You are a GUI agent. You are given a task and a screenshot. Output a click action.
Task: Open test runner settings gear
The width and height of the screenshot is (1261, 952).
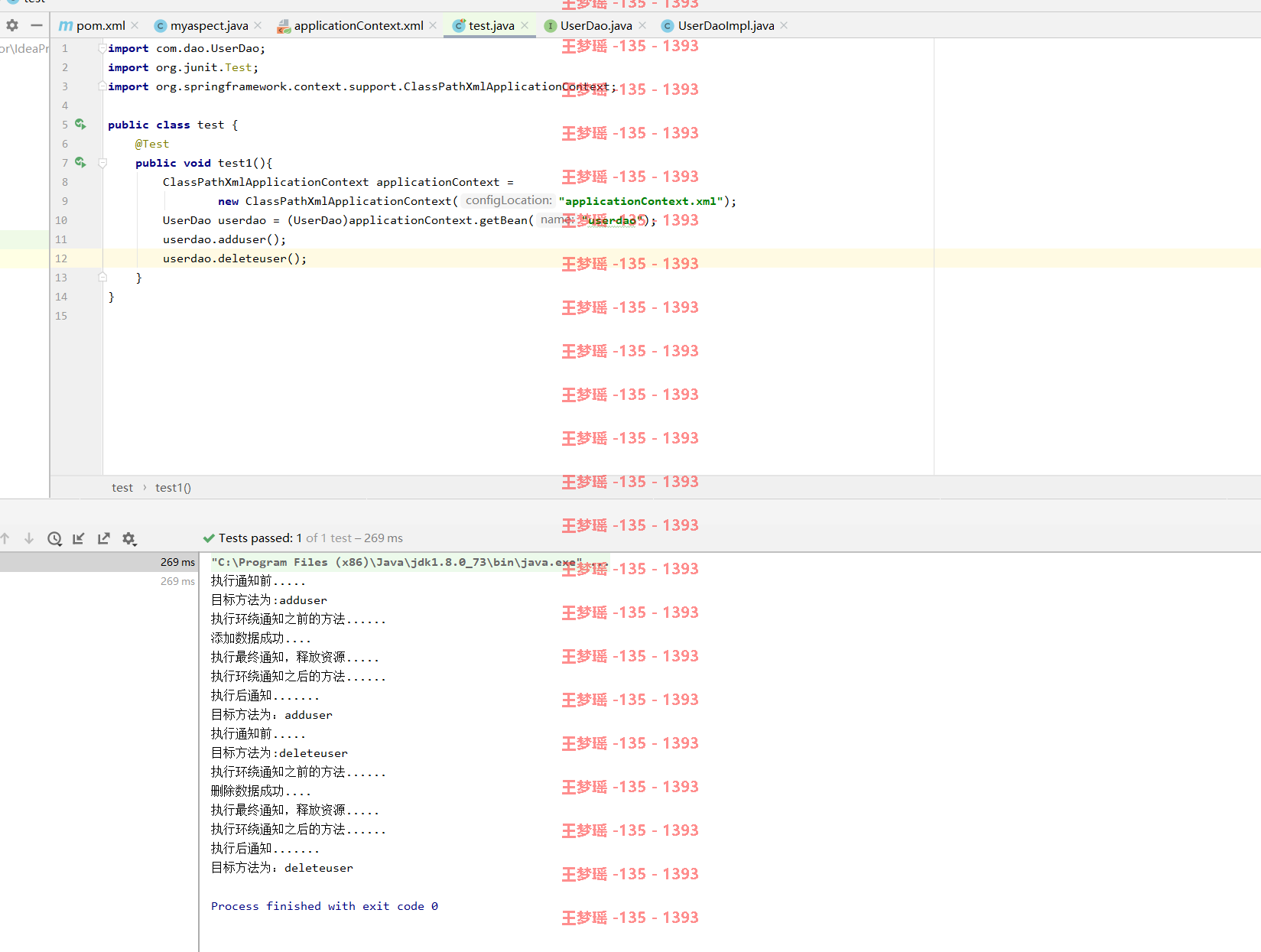click(x=129, y=539)
